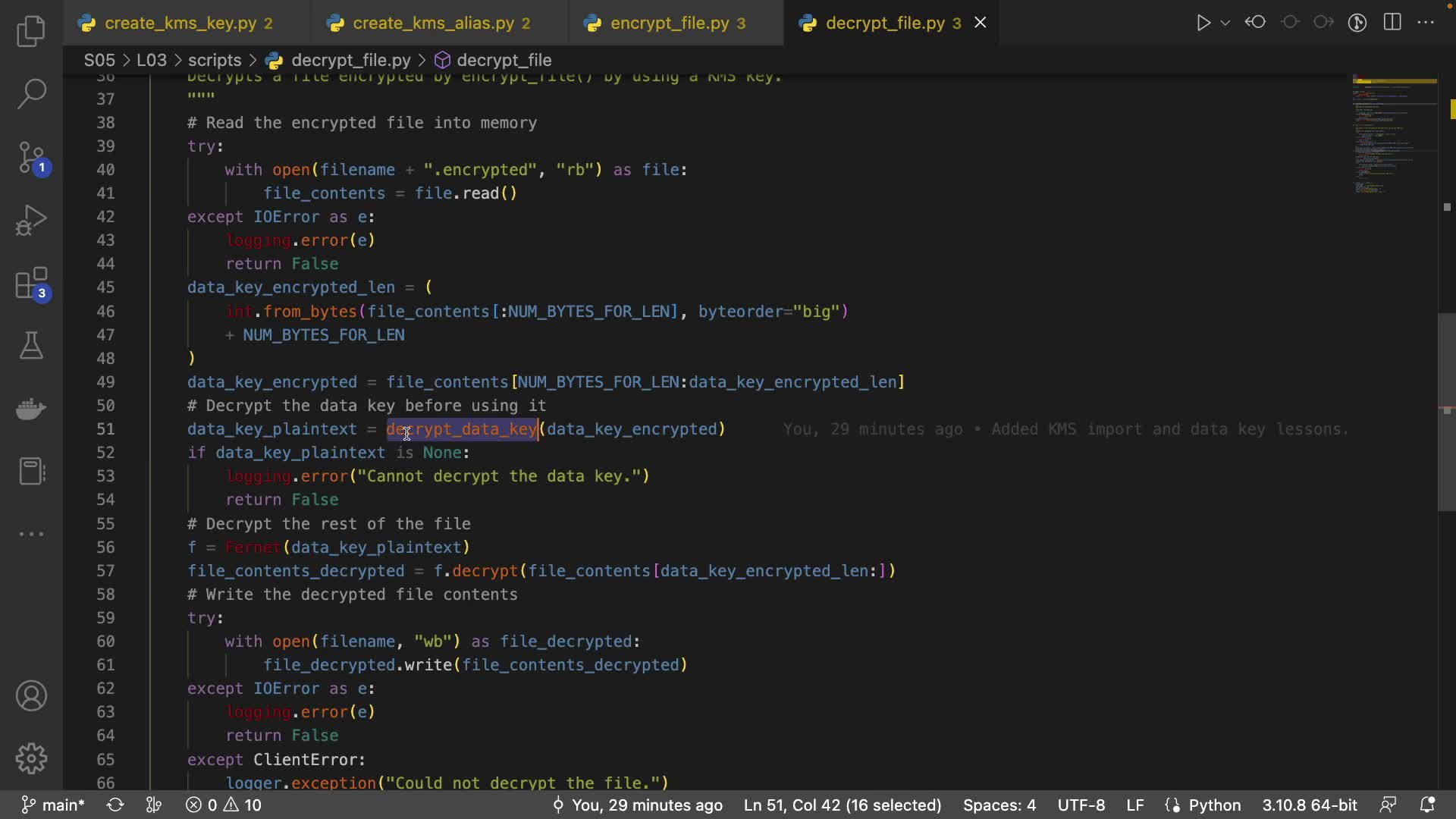The height and width of the screenshot is (819, 1456).
Task: Open the Manage gear menu
Action: pyautogui.click(x=31, y=758)
